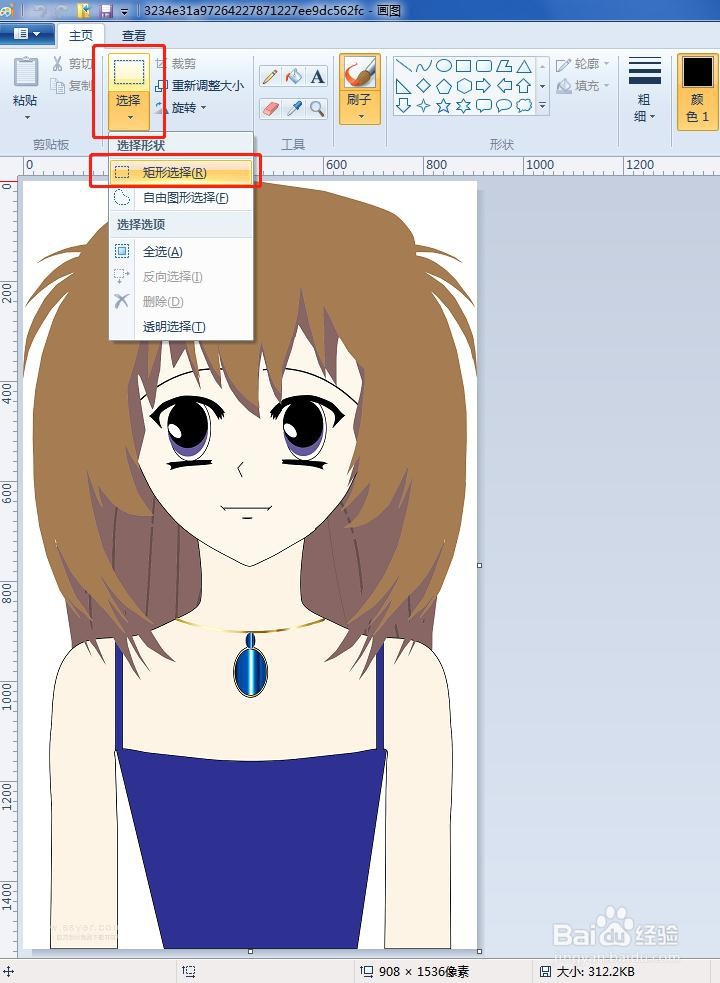Click the Save icon in title bar
The height and width of the screenshot is (983, 720).
(x=107, y=11)
